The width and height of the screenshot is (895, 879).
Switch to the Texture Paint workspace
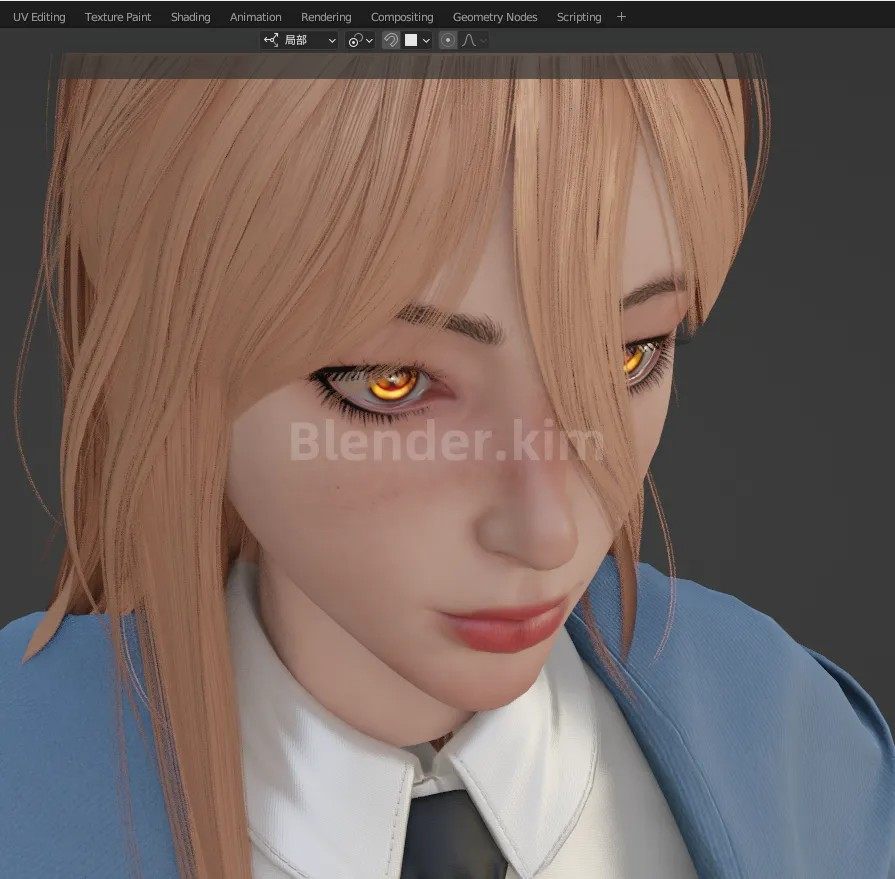(x=118, y=17)
